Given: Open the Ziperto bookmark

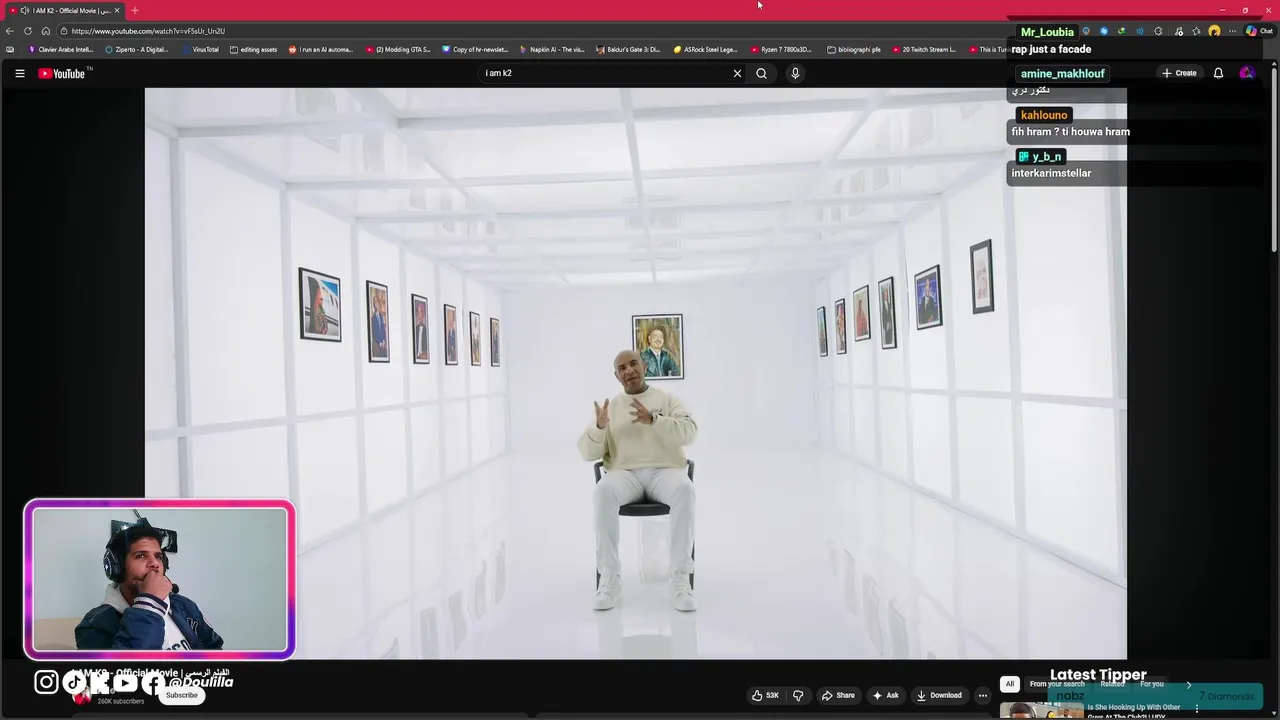Looking at the screenshot, I should (137, 49).
